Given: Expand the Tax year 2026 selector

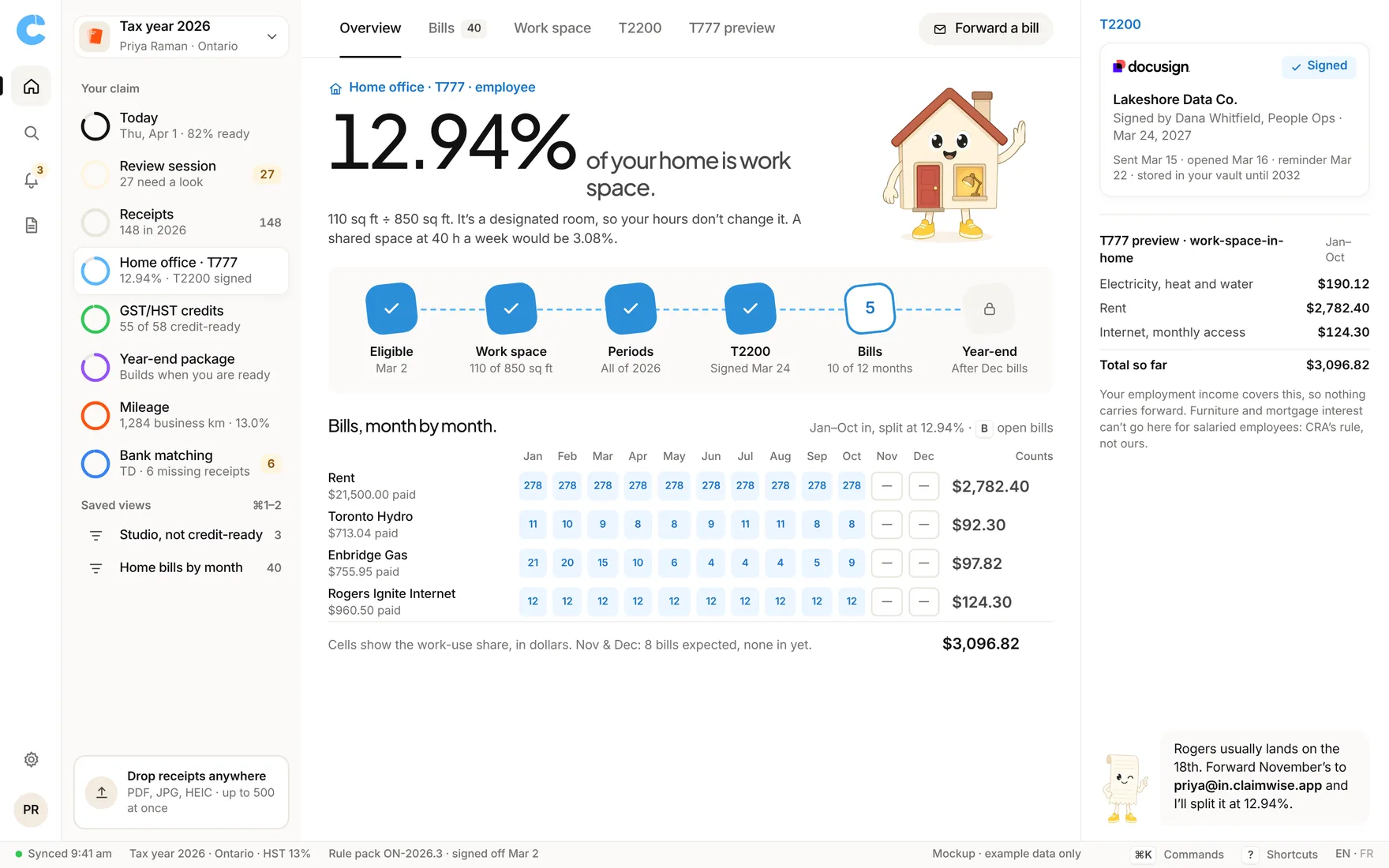Looking at the screenshot, I should (182, 36).
